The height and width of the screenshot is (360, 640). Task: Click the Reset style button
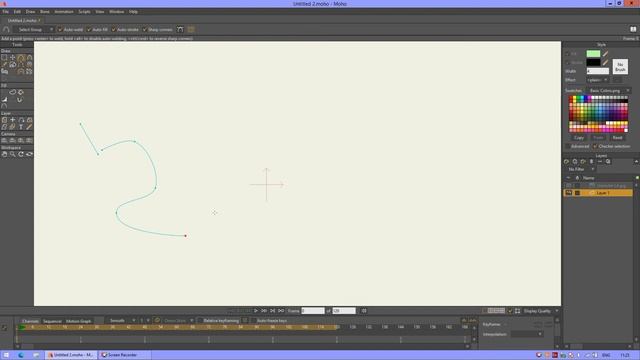(618, 138)
